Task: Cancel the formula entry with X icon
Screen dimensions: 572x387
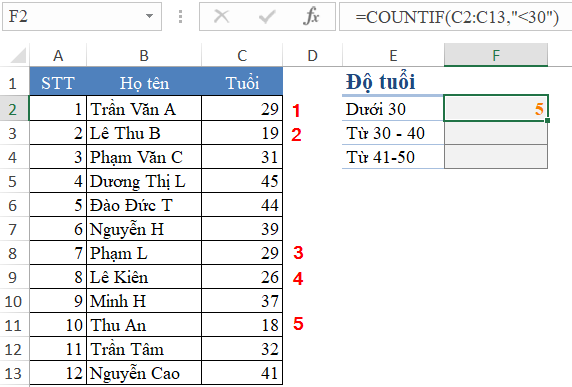Action: [221, 16]
